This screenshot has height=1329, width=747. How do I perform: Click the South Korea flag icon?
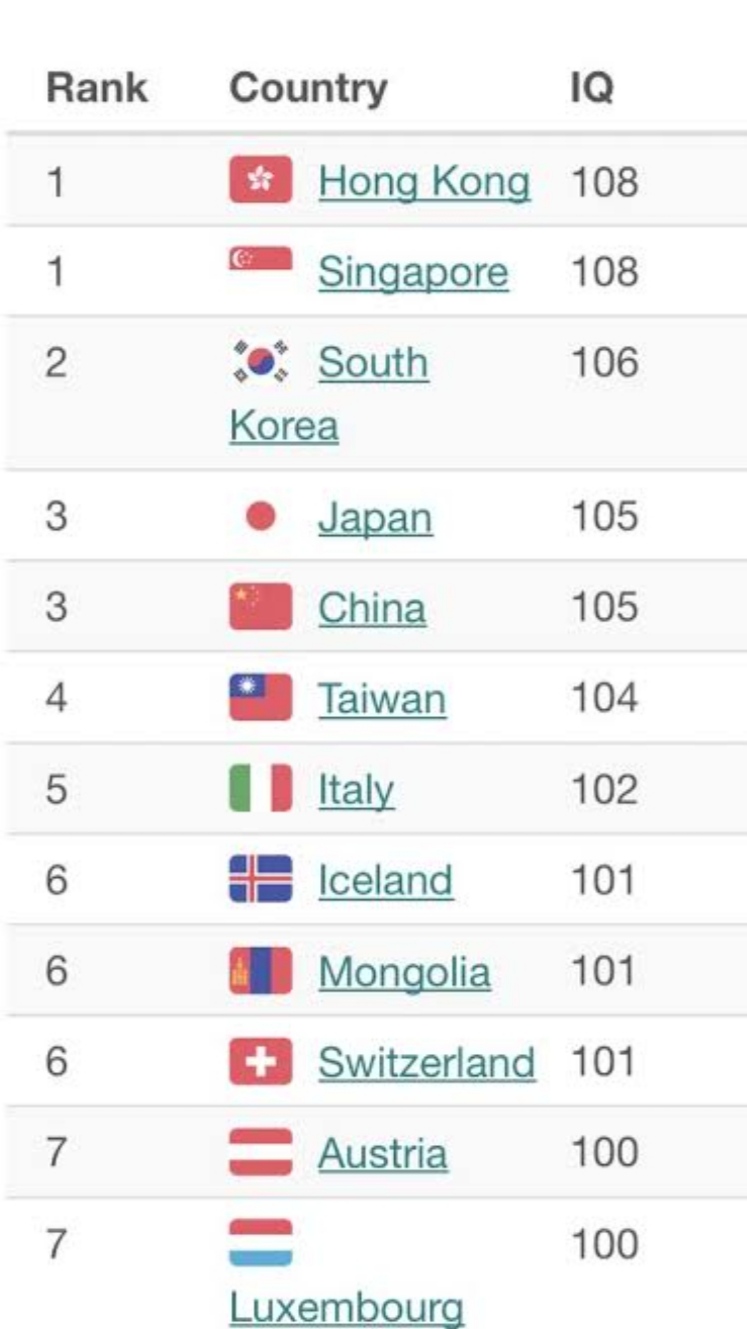click(261, 362)
